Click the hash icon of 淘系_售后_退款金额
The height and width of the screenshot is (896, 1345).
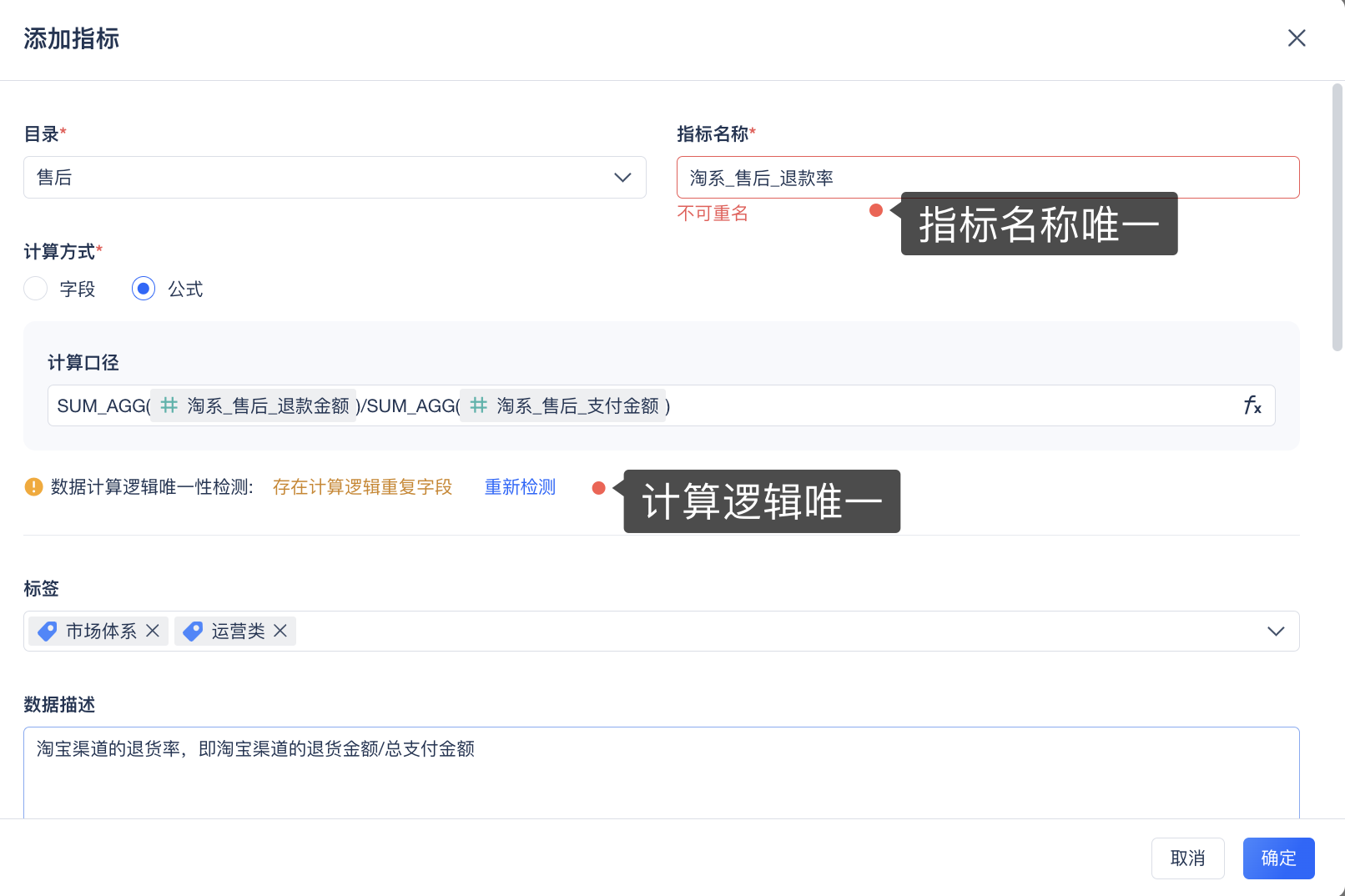(x=169, y=405)
